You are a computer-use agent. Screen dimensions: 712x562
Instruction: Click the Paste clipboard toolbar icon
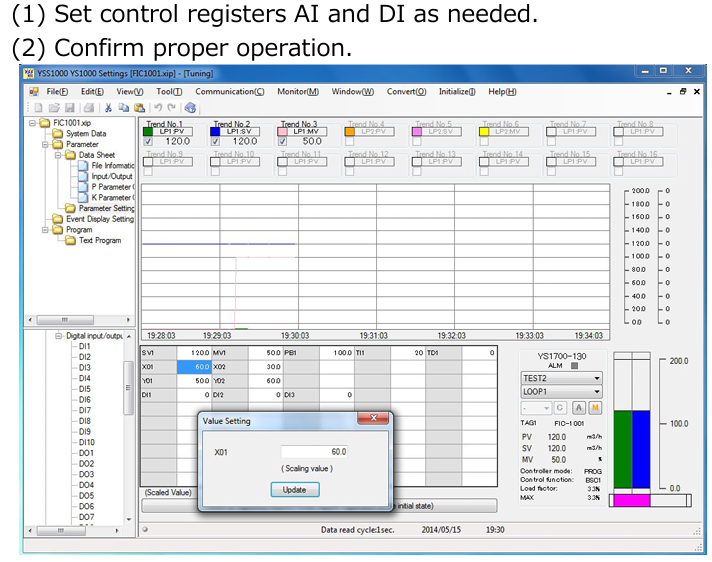(x=139, y=107)
